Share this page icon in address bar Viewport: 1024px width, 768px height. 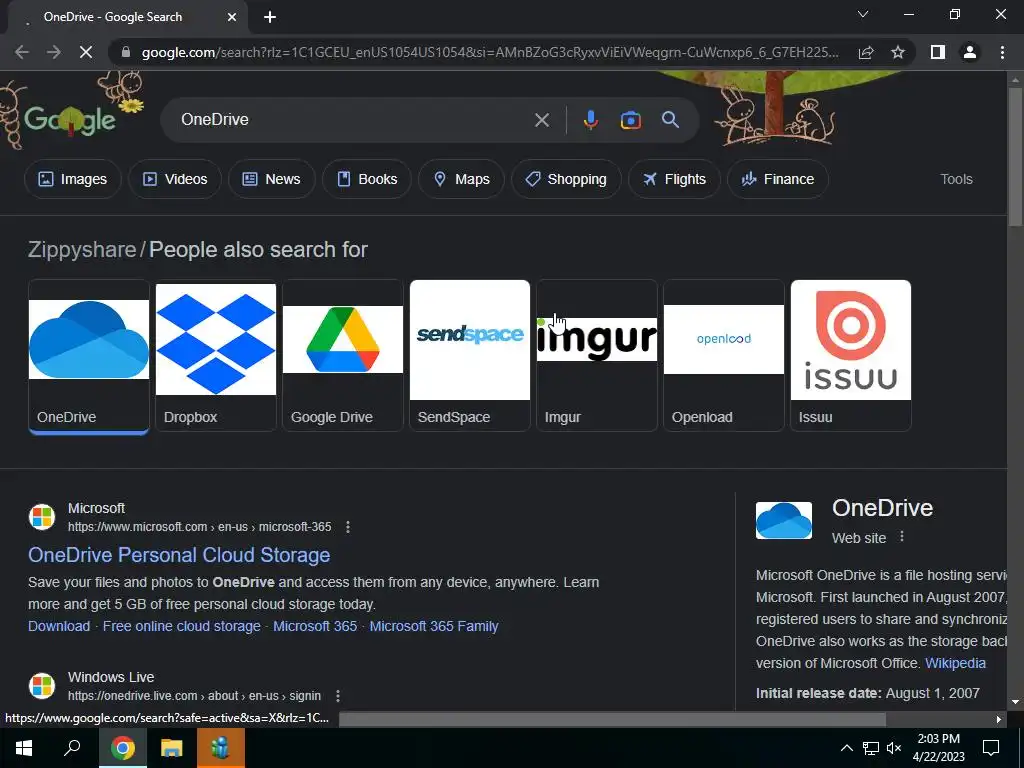pos(866,52)
